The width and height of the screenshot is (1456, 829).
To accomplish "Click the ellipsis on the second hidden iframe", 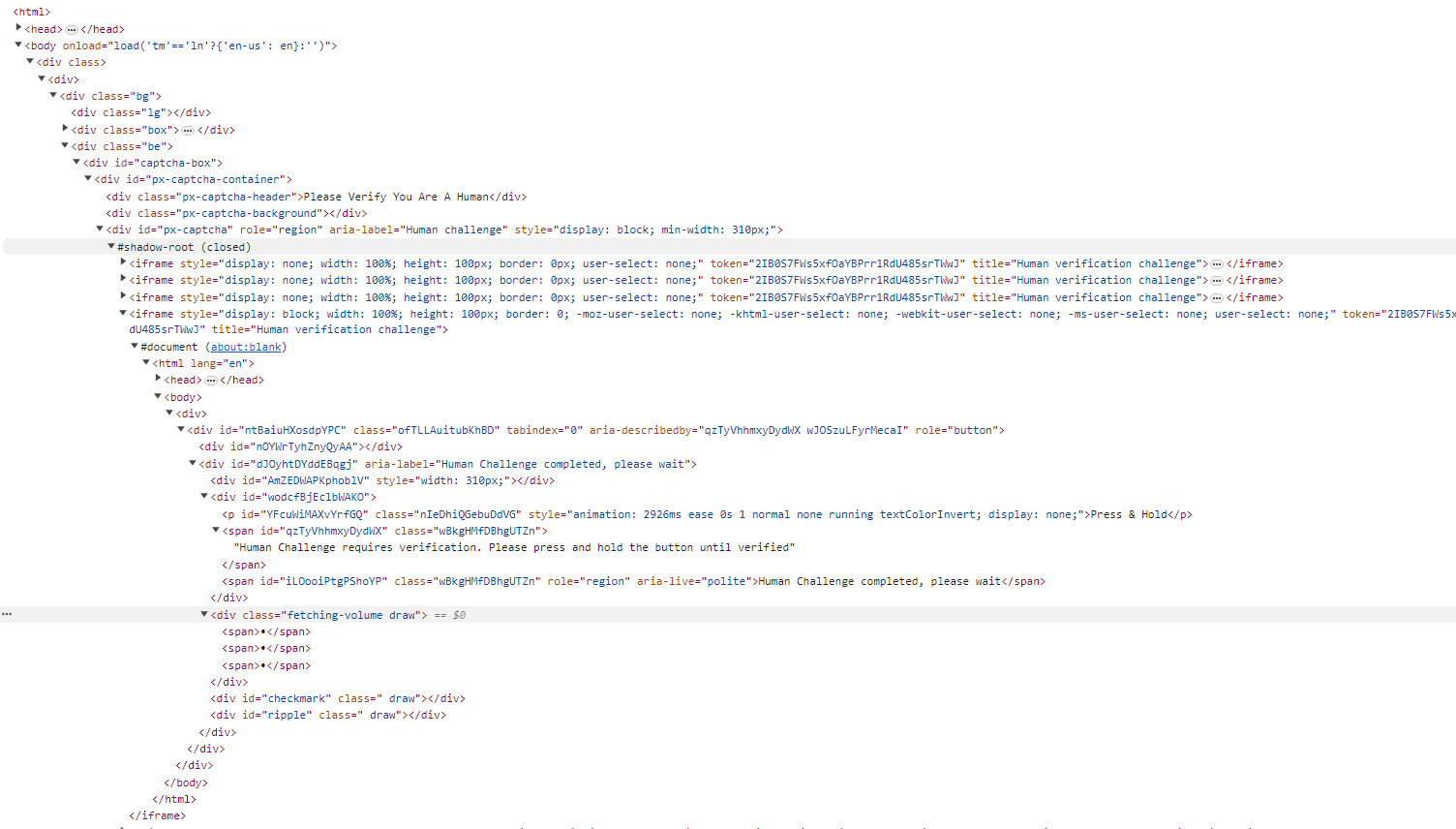I will click(x=1217, y=280).
